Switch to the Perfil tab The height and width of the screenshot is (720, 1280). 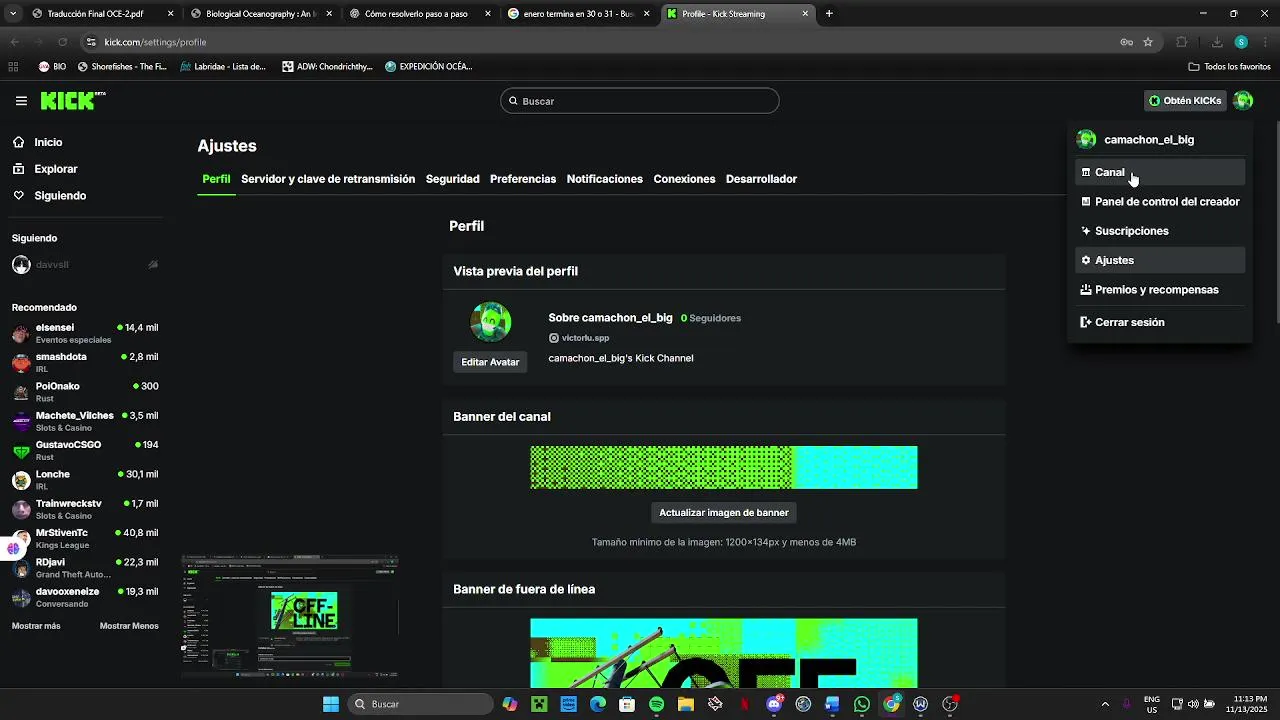(x=216, y=179)
